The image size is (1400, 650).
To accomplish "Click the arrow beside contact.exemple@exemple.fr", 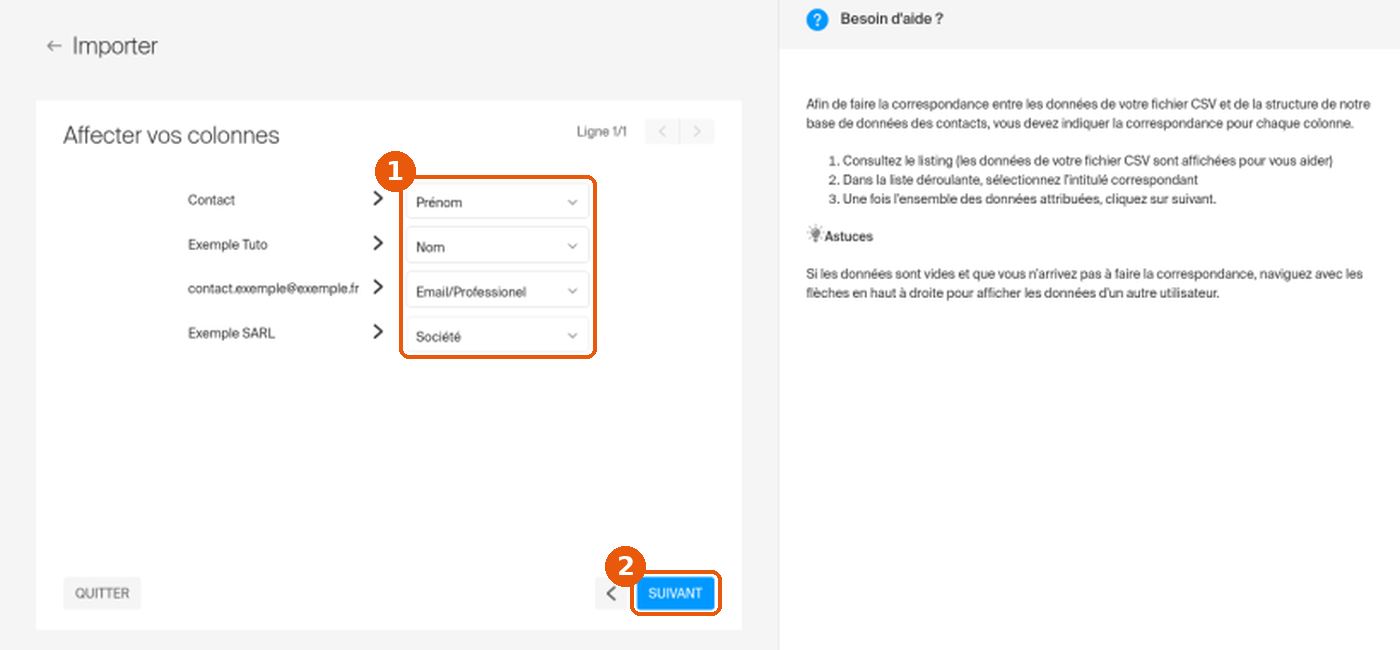I will [x=378, y=287].
